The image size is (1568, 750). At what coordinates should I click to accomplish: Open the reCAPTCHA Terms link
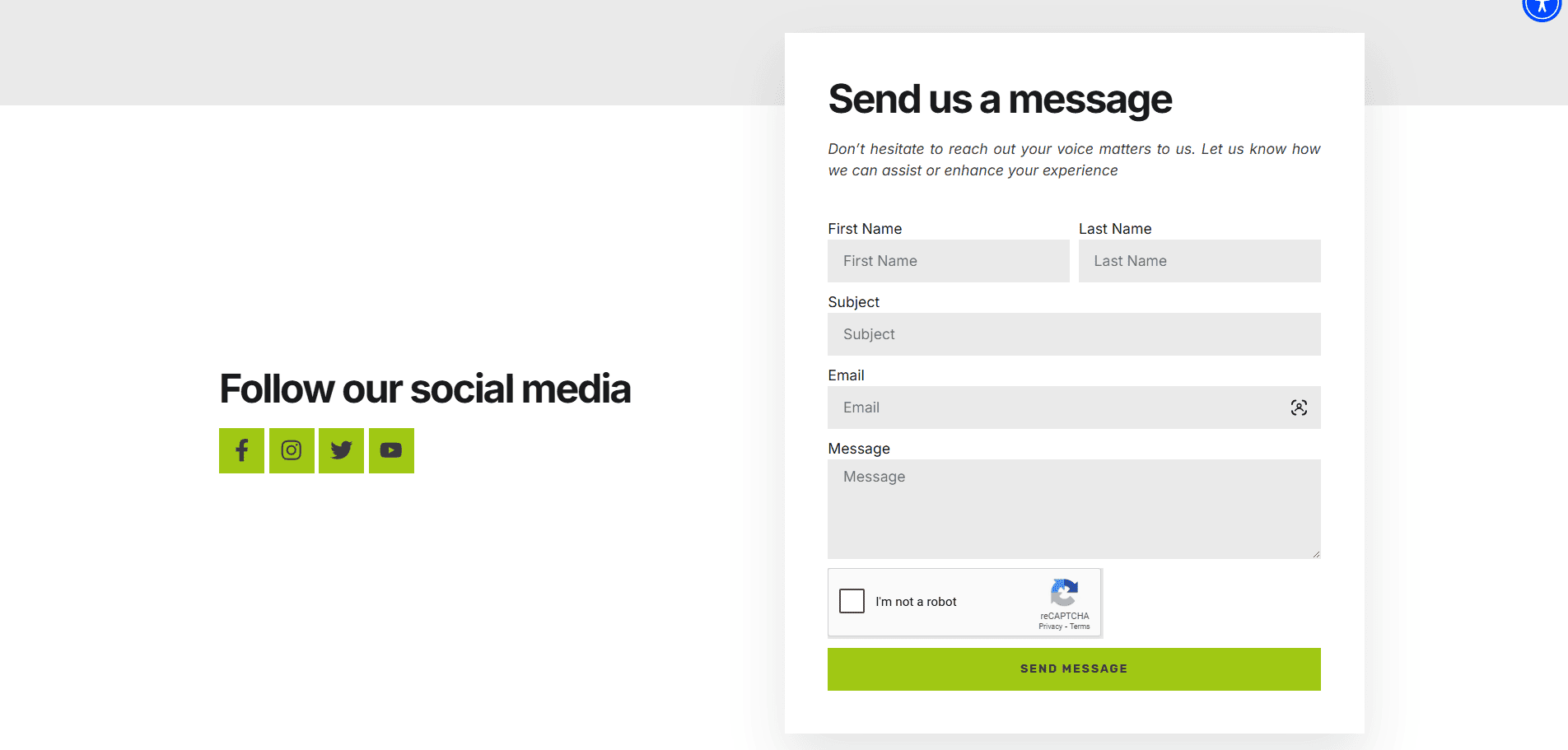pos(1080,627)
